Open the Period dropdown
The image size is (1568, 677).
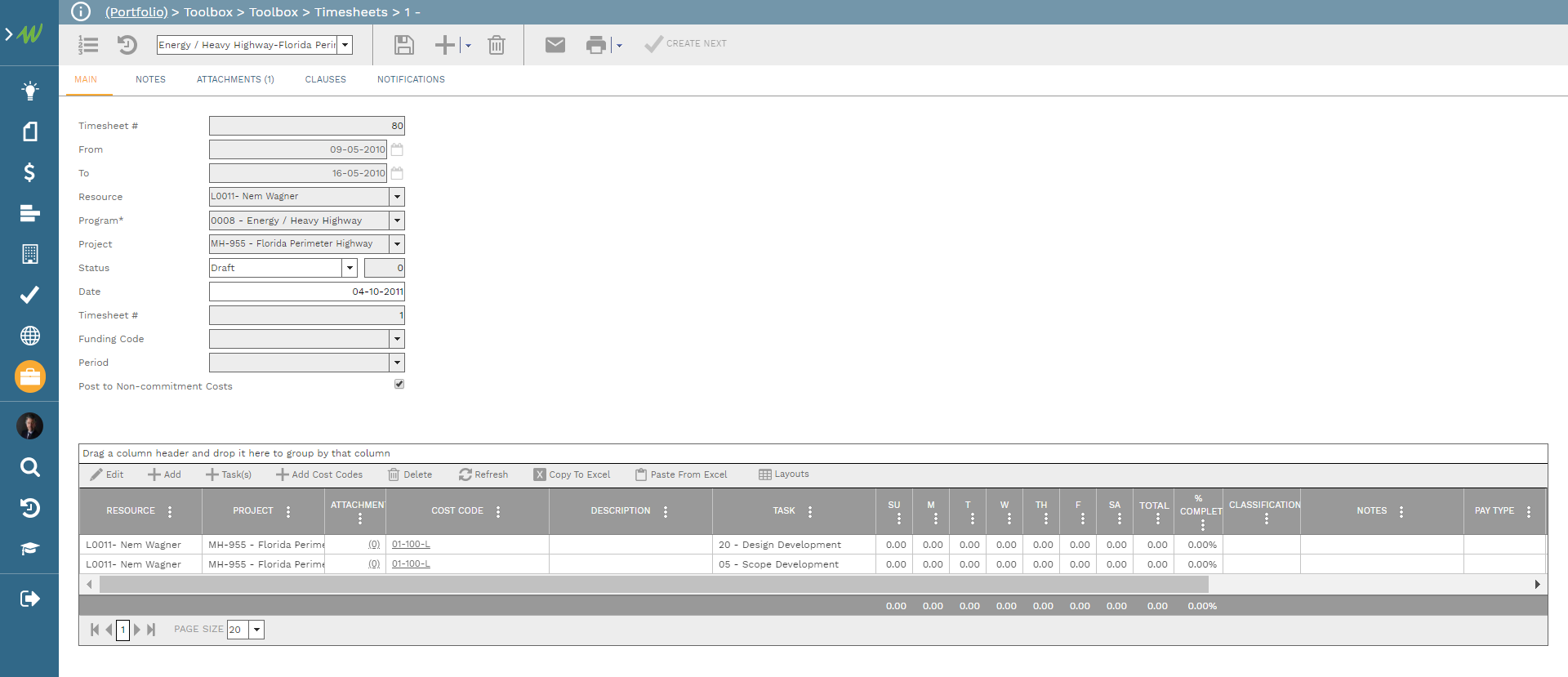(397, 363)
